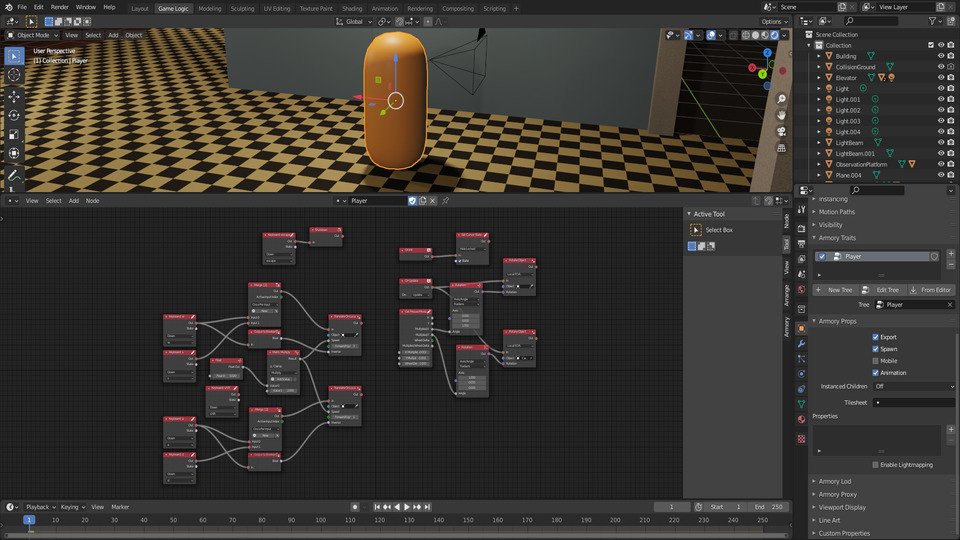Click the zoom magnifier viewport gizmo
This screenshot has width=960, height=540.
[x=781, y=97]
